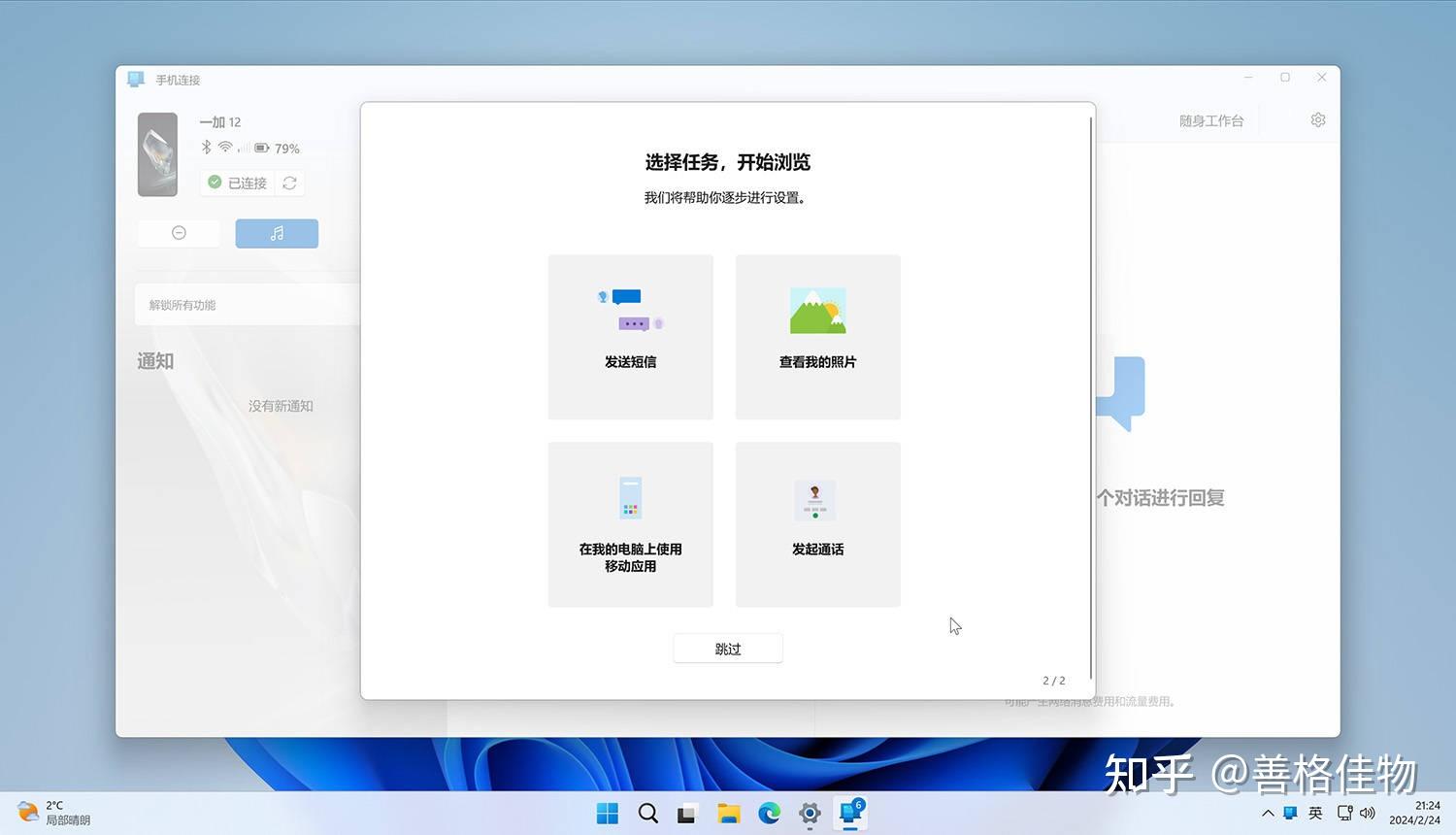Viewport: 1456px width, 835px height.
Task: Click the blue monitor tray icon
Action: pyautogui.click(x=1291, y=814)
